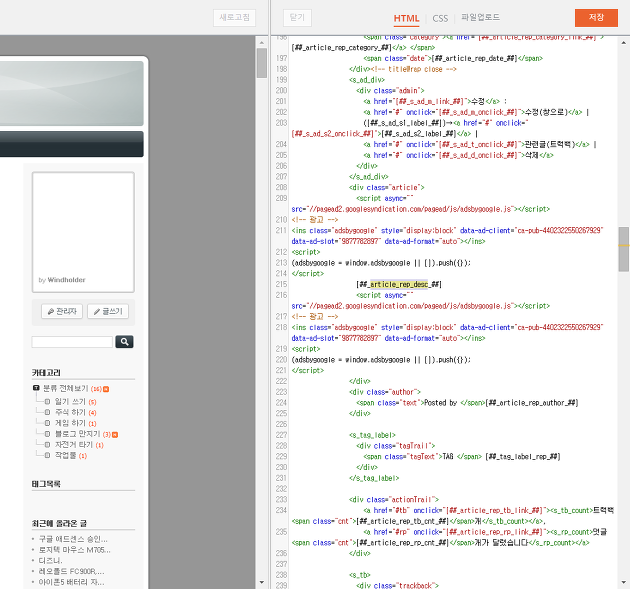Click Posted by span on line 224
The image size is (630, 589).
point(421,403)
